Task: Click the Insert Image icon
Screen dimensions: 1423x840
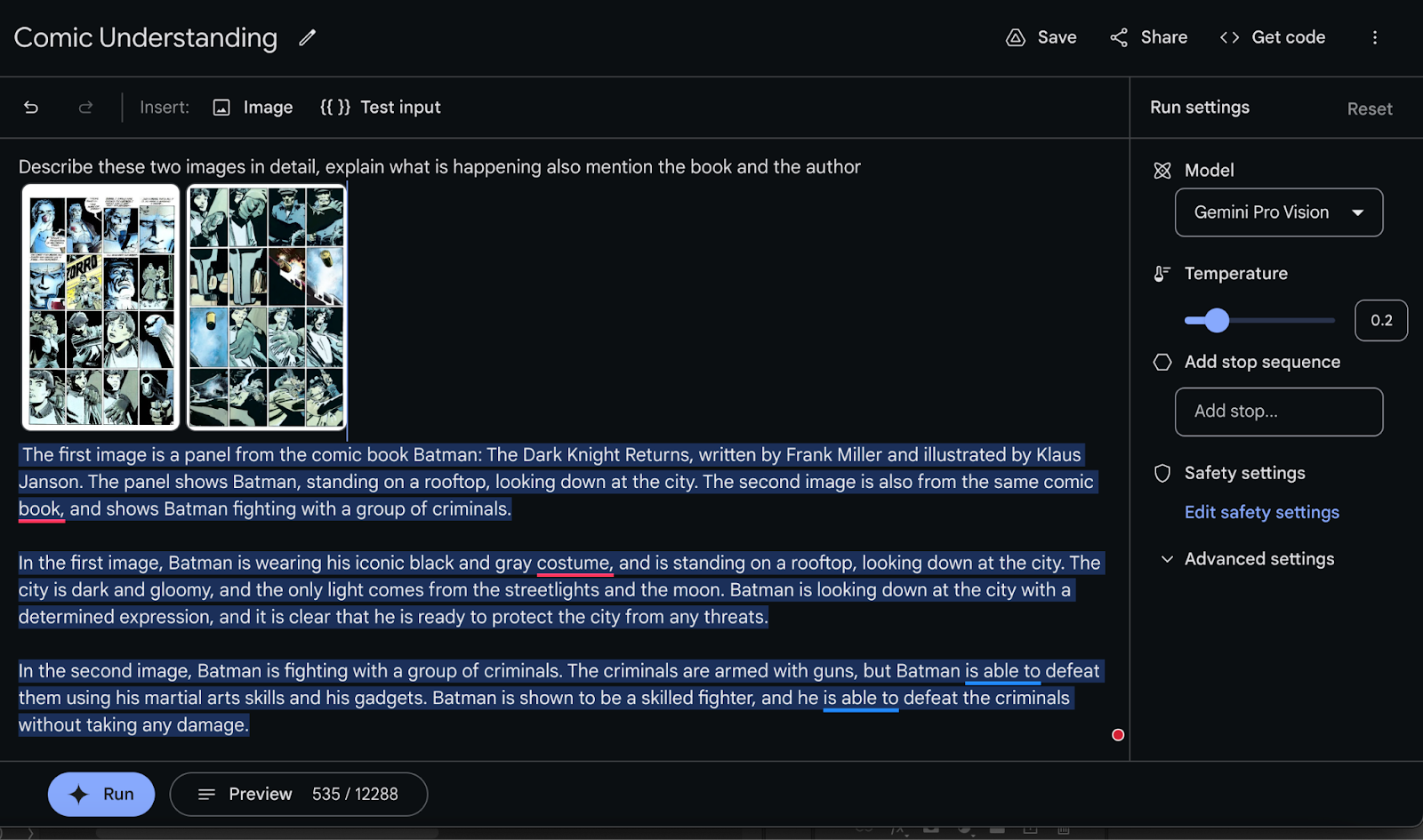Action: point(221,108)
